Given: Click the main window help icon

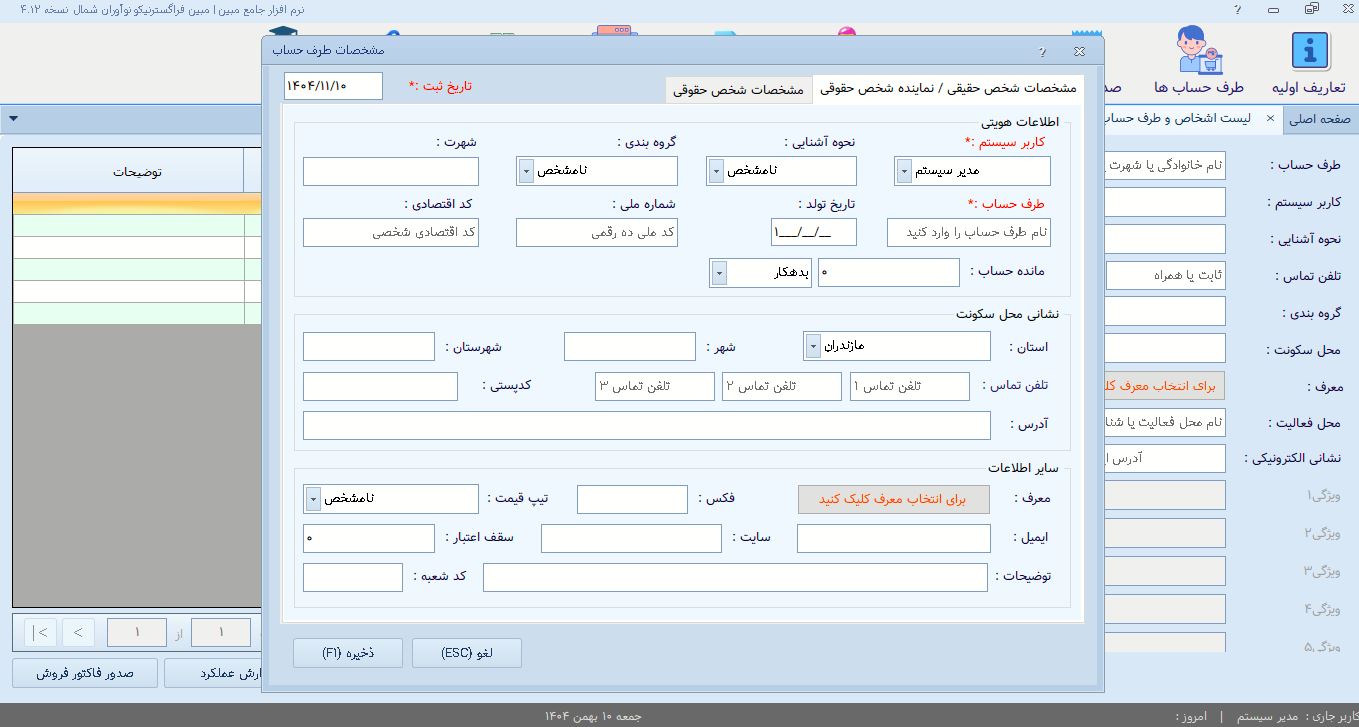Looking at the screenshot, I should coord(1238,10).
